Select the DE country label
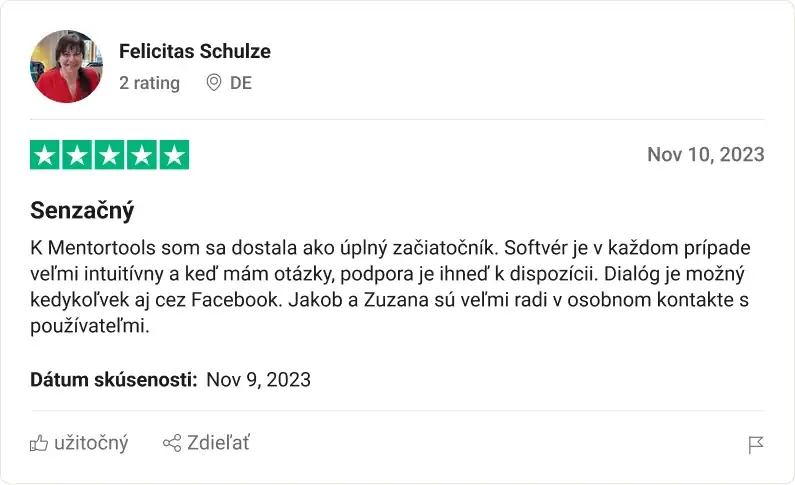The height and width of the screenshot is (485, 795). [x=241, y=83]
